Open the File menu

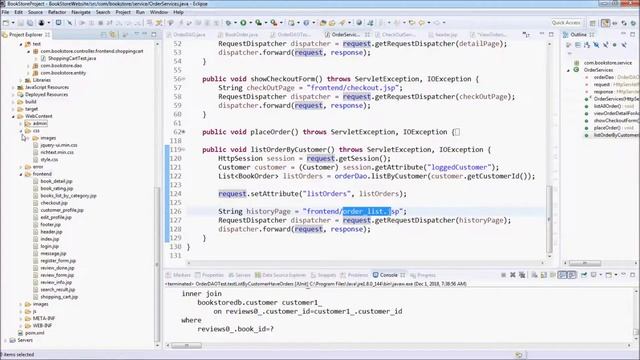click(x=6, y=12)
